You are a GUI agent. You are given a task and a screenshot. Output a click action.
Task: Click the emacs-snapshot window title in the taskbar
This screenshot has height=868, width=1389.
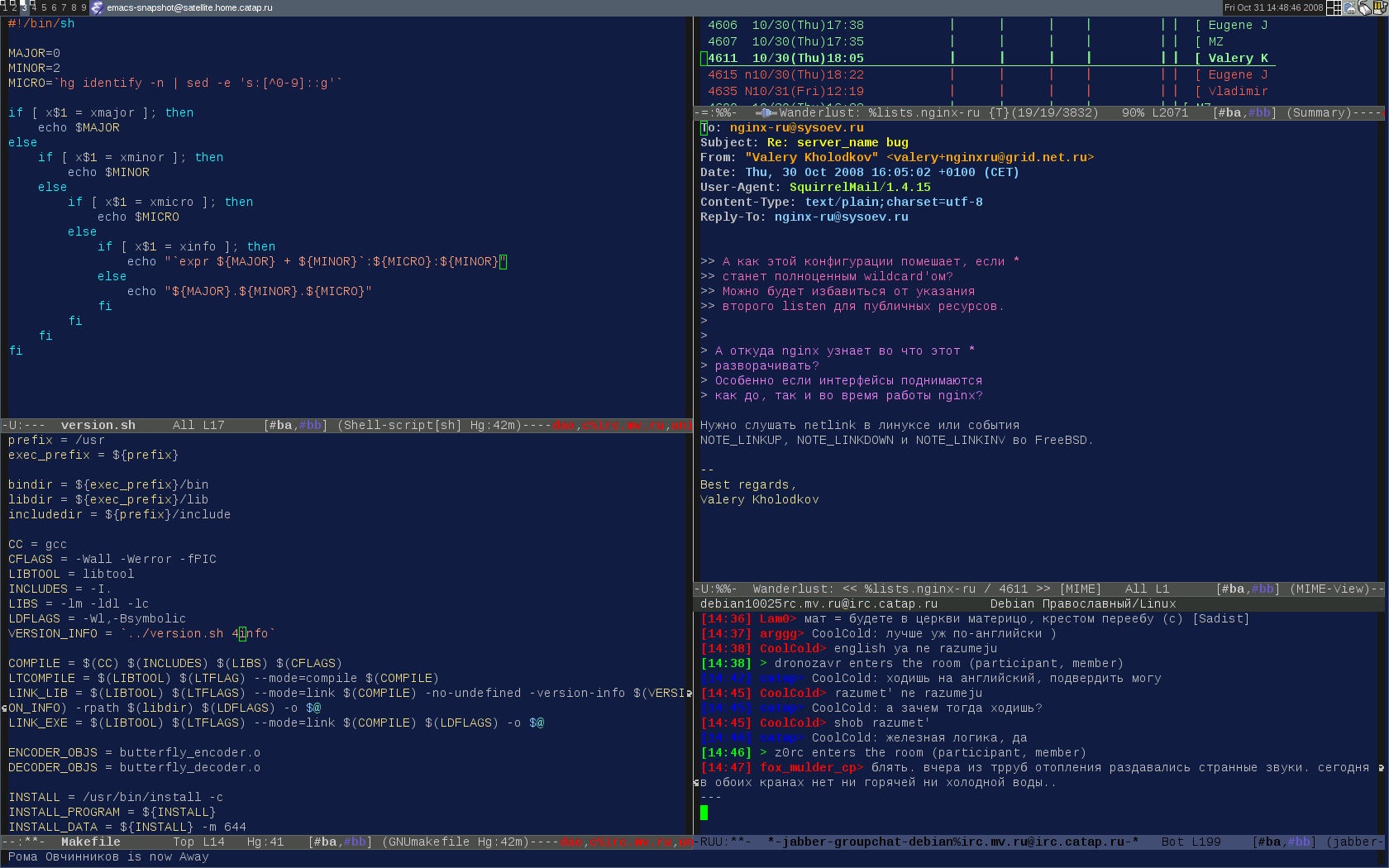[189, 7]
